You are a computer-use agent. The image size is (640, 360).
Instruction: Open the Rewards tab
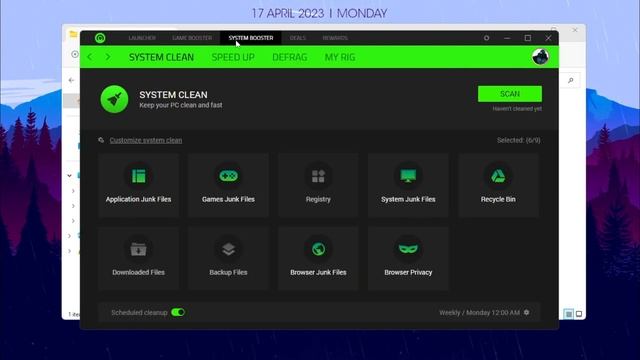point(335,38)
